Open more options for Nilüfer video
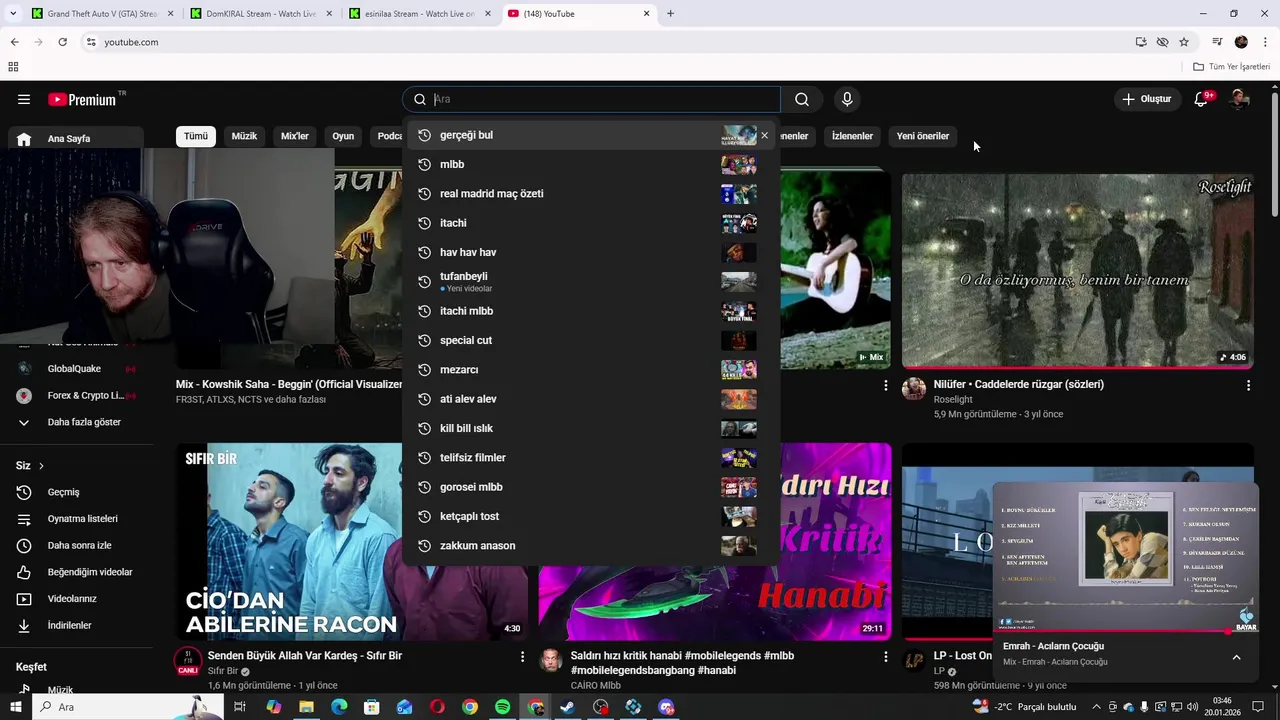 click(x=1247, y=385)
